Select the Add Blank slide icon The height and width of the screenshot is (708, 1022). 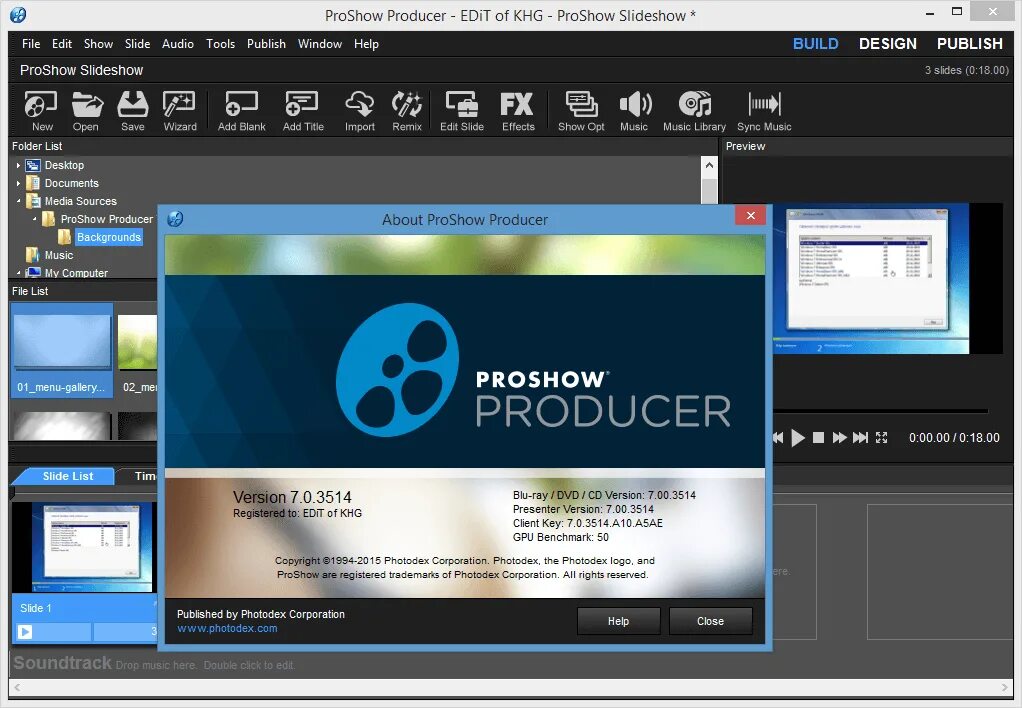240,110
